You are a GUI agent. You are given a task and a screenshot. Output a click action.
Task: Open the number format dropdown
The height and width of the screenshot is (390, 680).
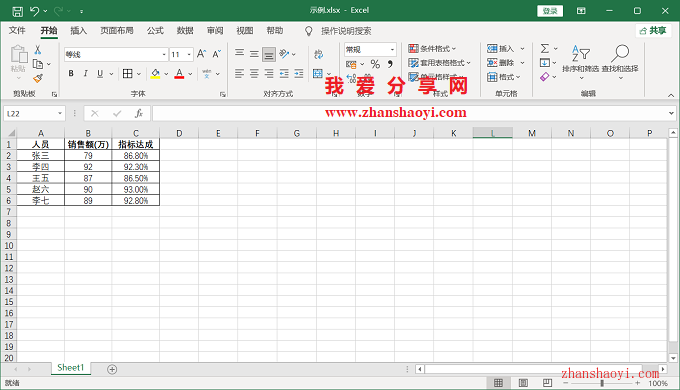[392, 49]
